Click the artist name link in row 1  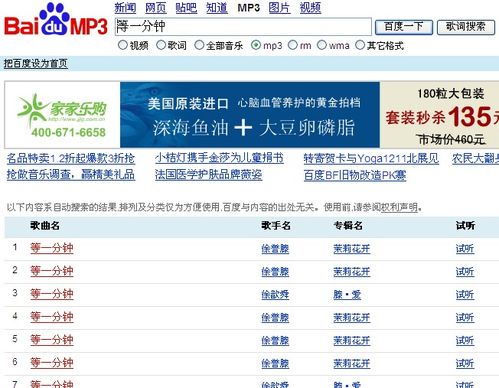(275, 249)
